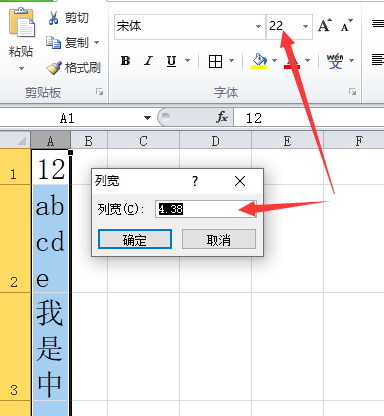Expand the font name dropdown list
This screenshot has height=416, width=384.
click(259, 26)
